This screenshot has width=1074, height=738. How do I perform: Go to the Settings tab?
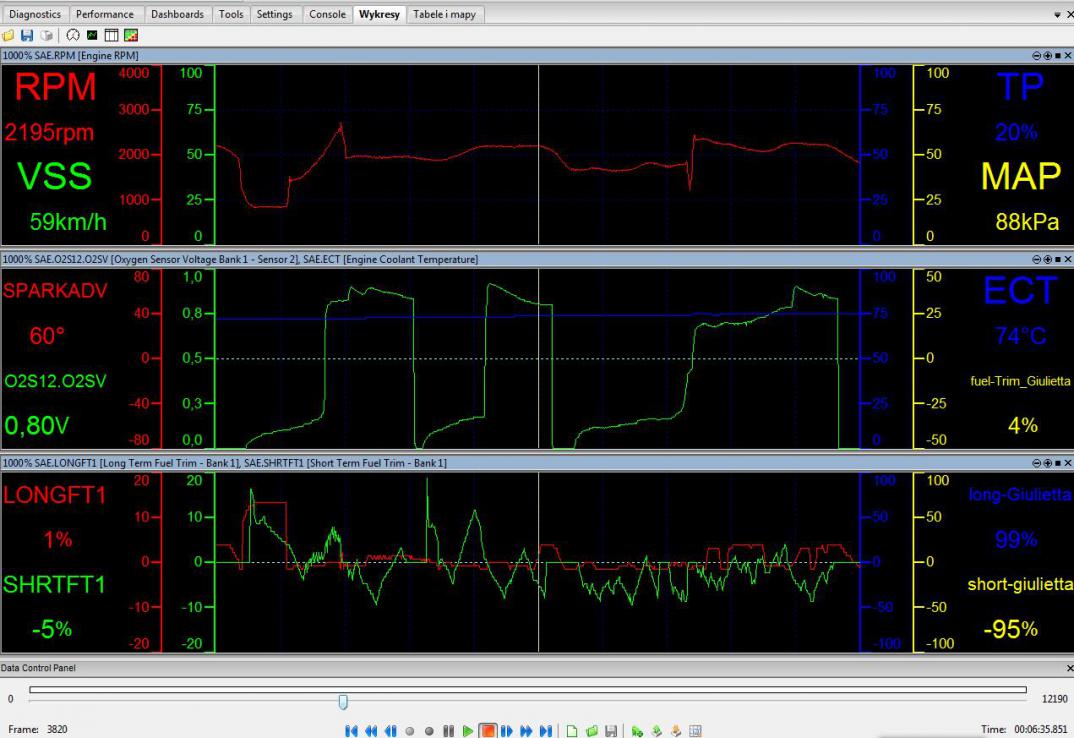coord(274,14)
